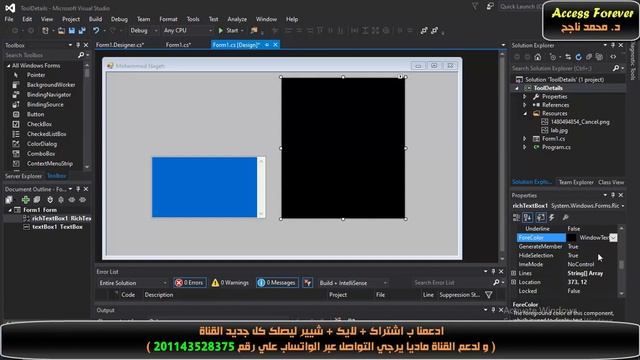Click the Search Error List input field
640x360 pixels.
pyautogui.click(x=452, y=282)
